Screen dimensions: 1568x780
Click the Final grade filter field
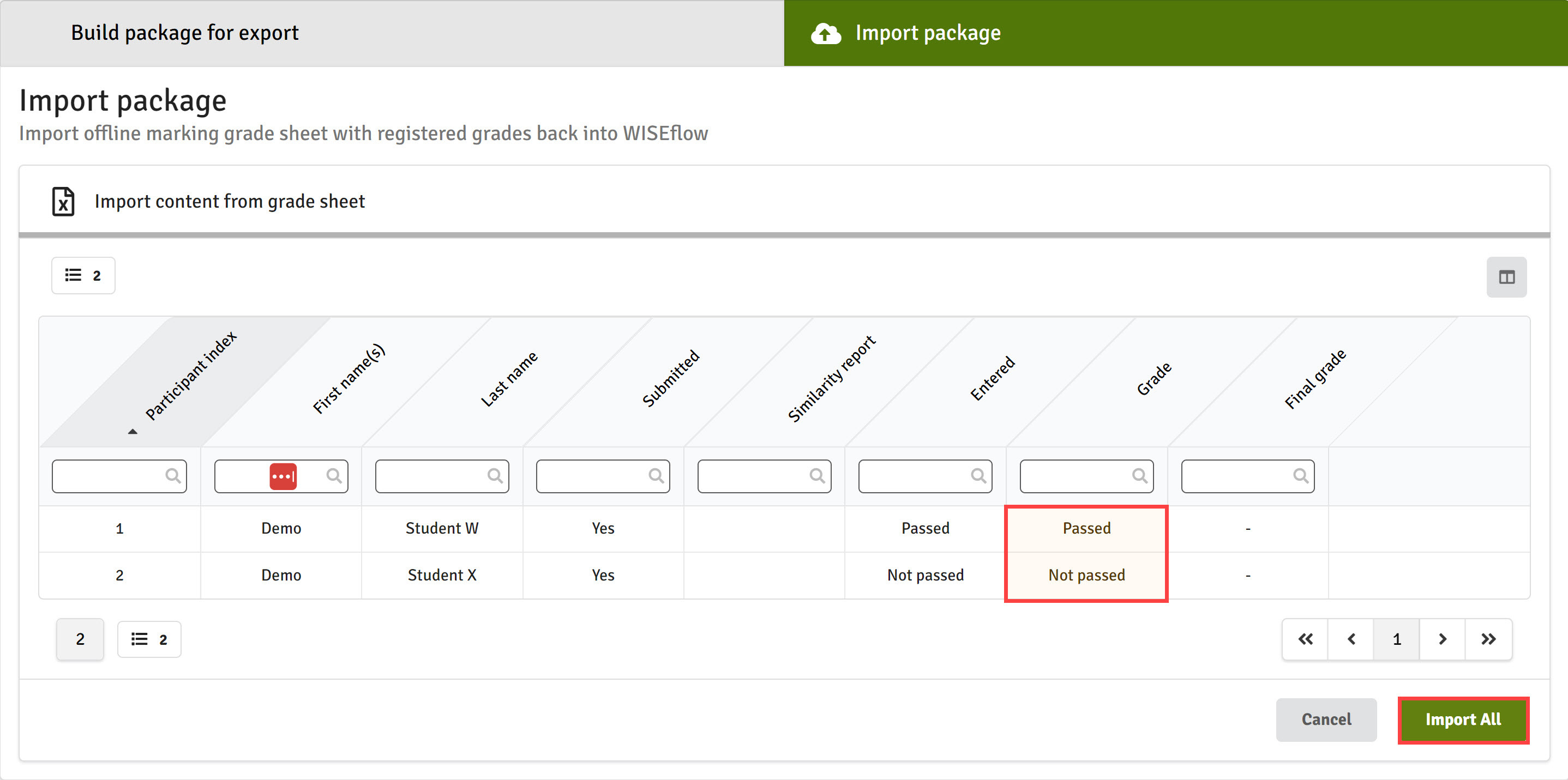(1248, 476)
